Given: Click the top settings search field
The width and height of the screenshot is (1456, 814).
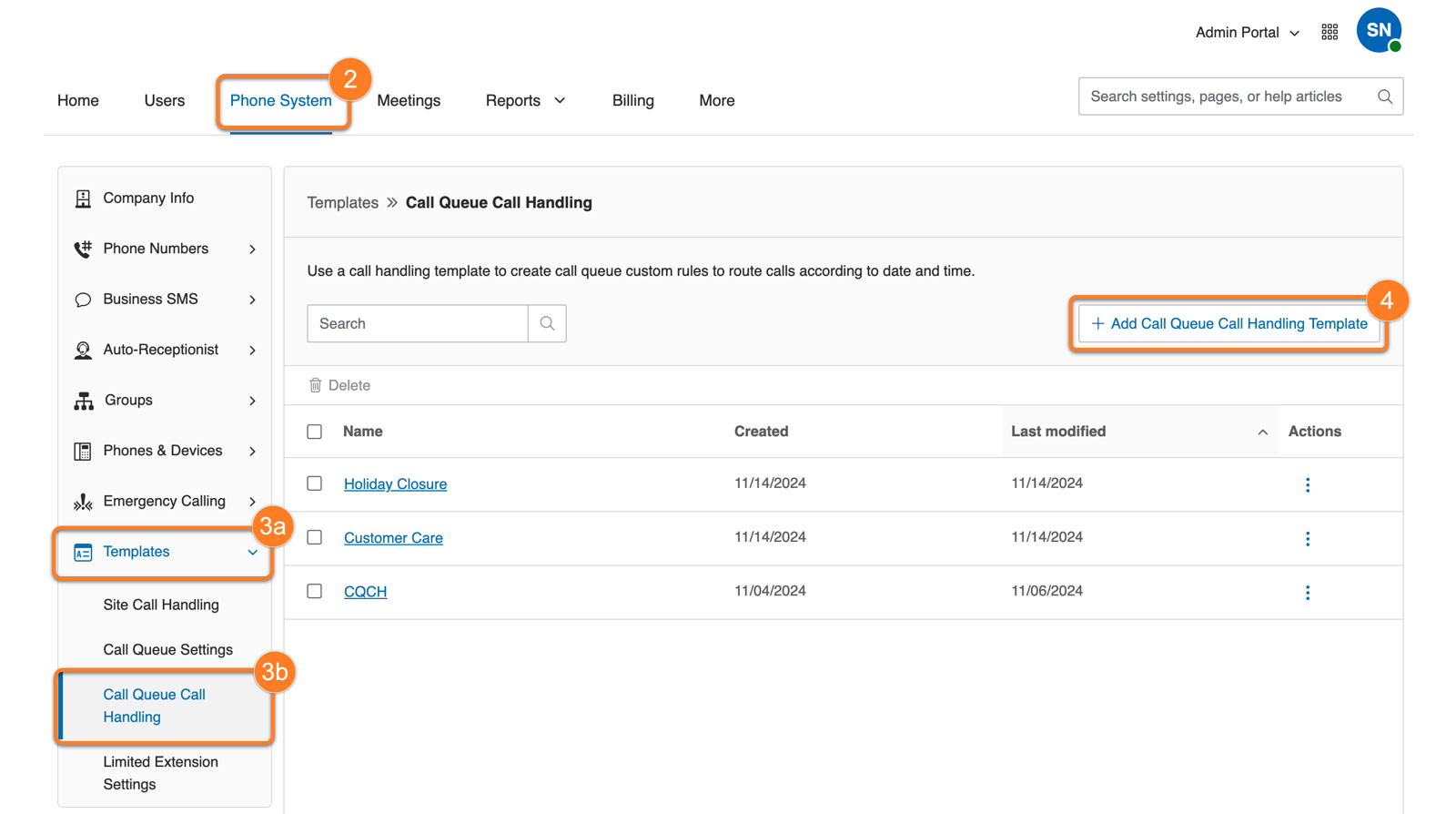Looking at the screenshot, I should 1228,97.
